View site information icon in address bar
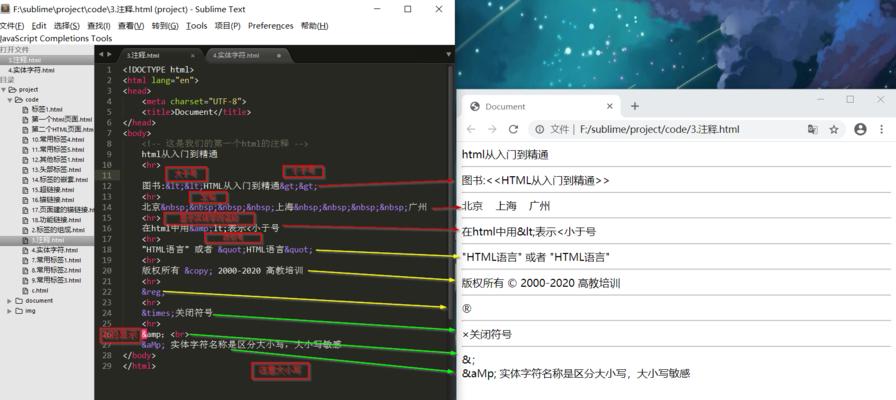Screen dimensions: 896x400 tap(539, 130)
